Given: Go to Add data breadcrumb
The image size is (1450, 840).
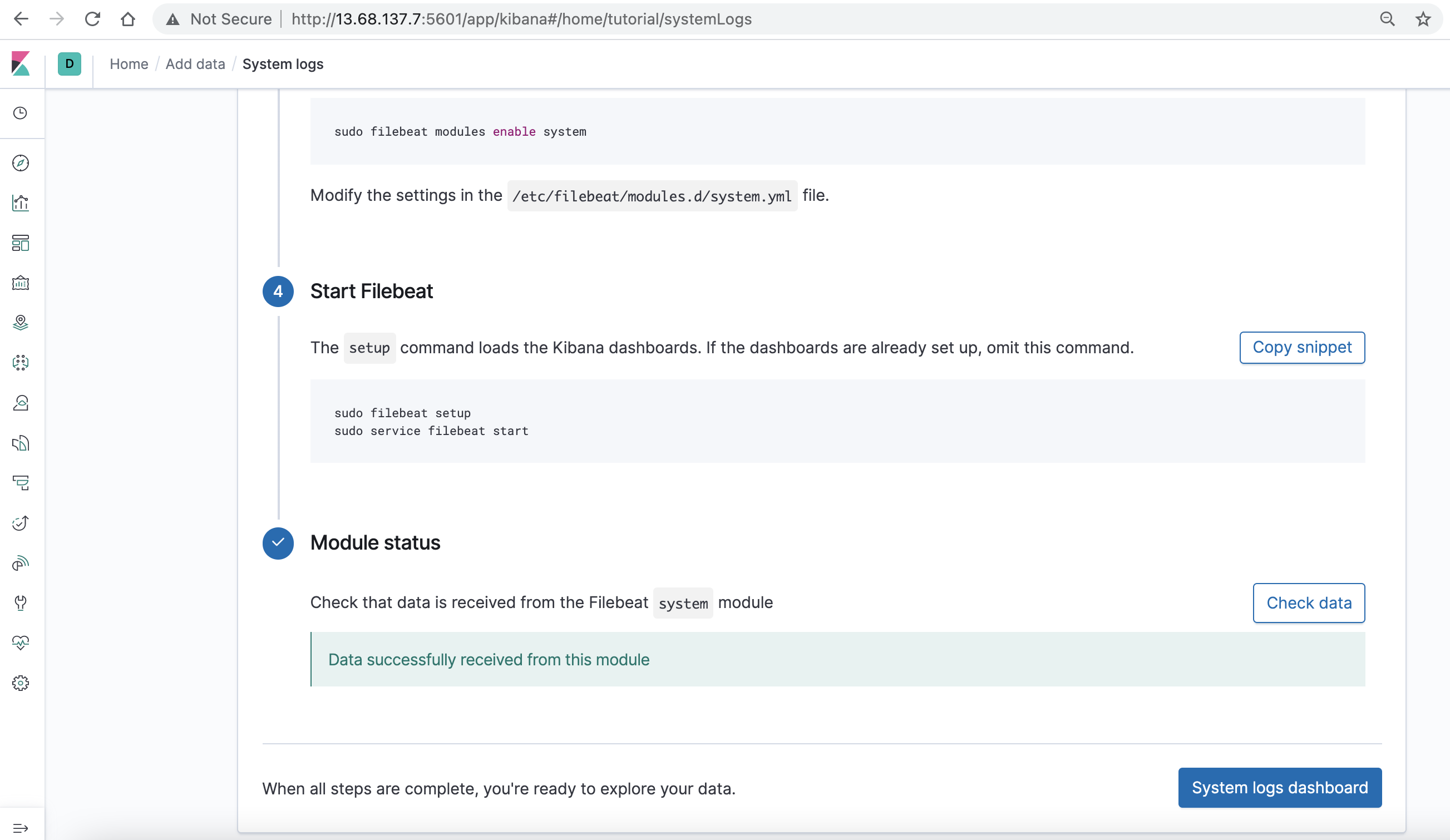Looking at the screenshot, I should pyautogui.click(x=195, y=64).
